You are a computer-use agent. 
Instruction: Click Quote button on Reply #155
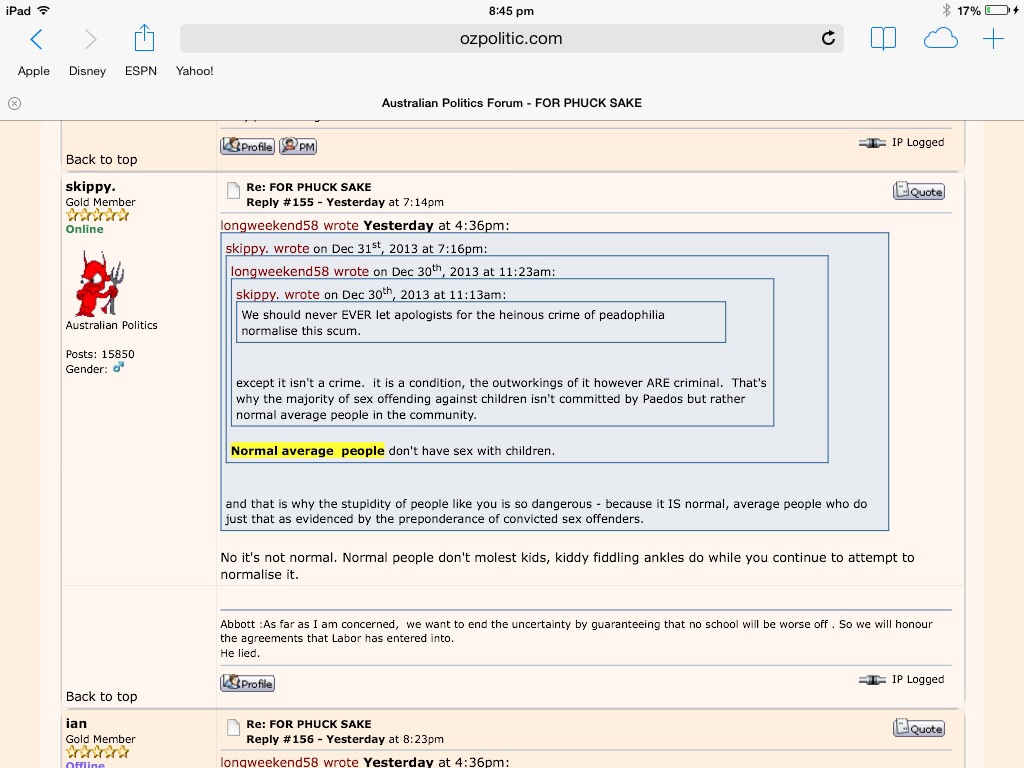point(918,191)
